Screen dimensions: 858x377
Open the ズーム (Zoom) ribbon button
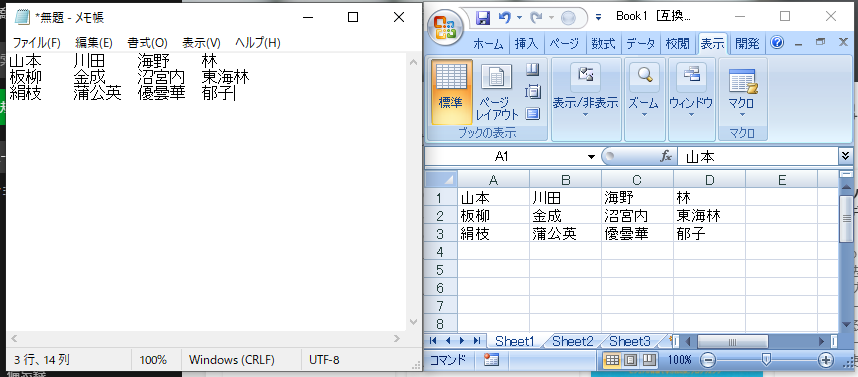(x=644, y=89)
